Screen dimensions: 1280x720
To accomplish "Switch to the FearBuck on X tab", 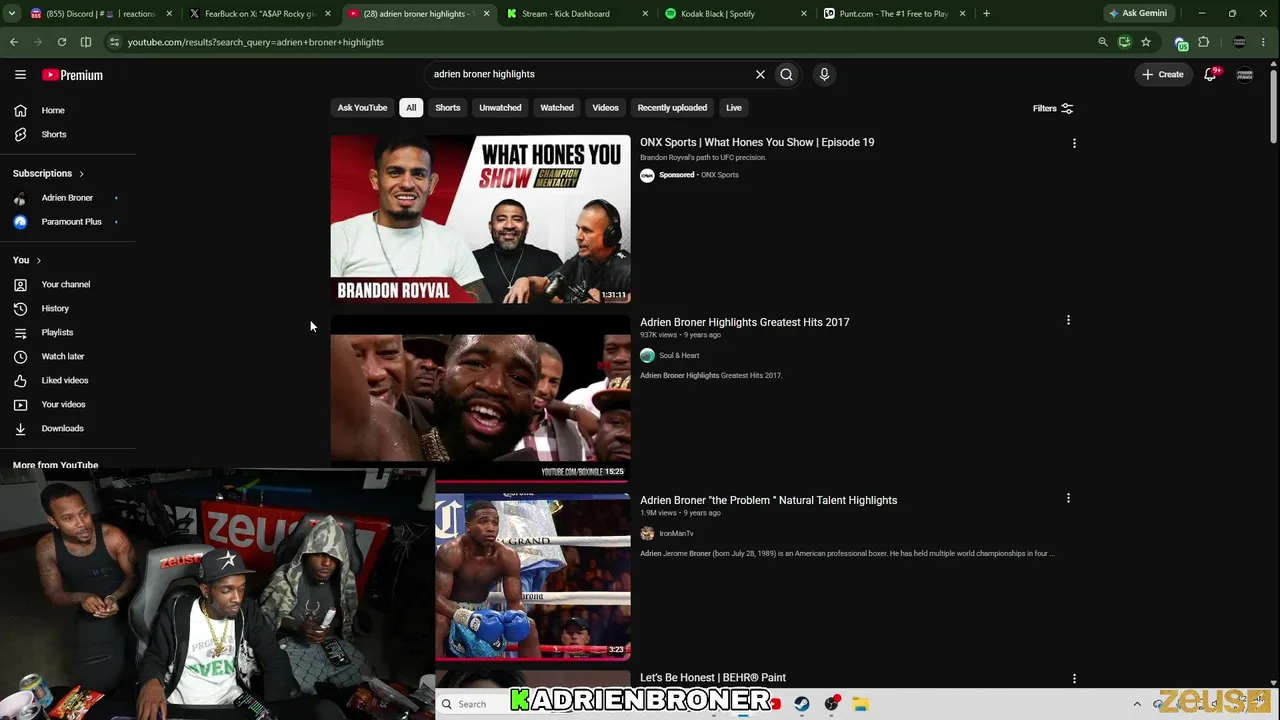I will (260, 14).
